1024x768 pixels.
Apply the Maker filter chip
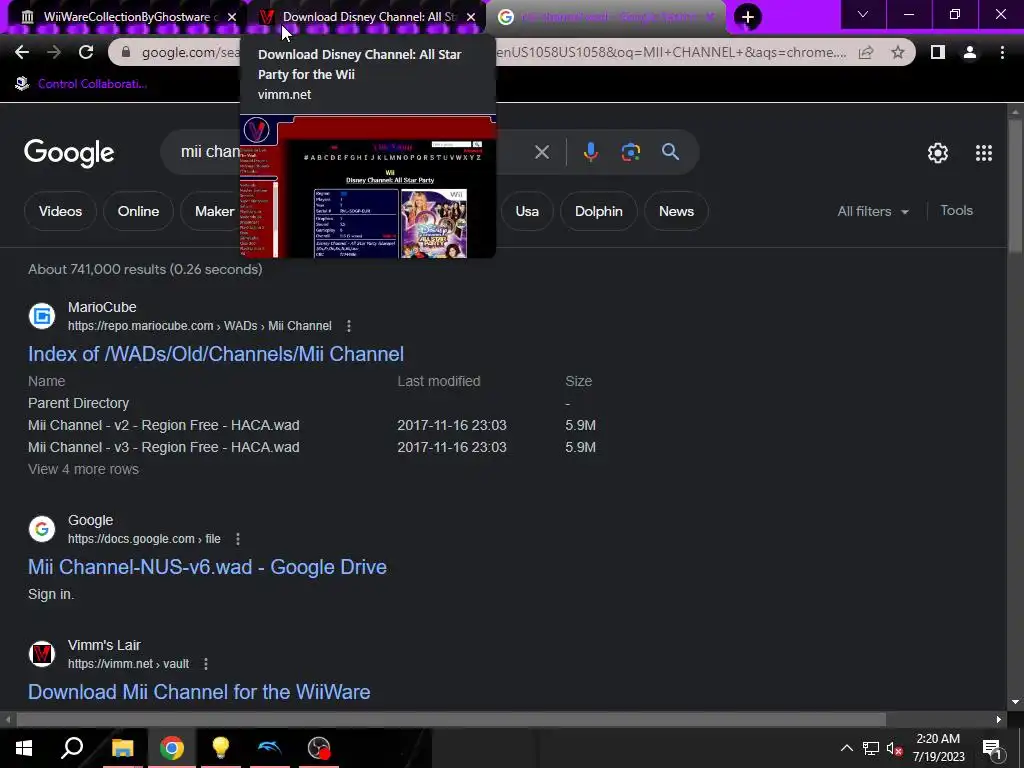[211, 211]
